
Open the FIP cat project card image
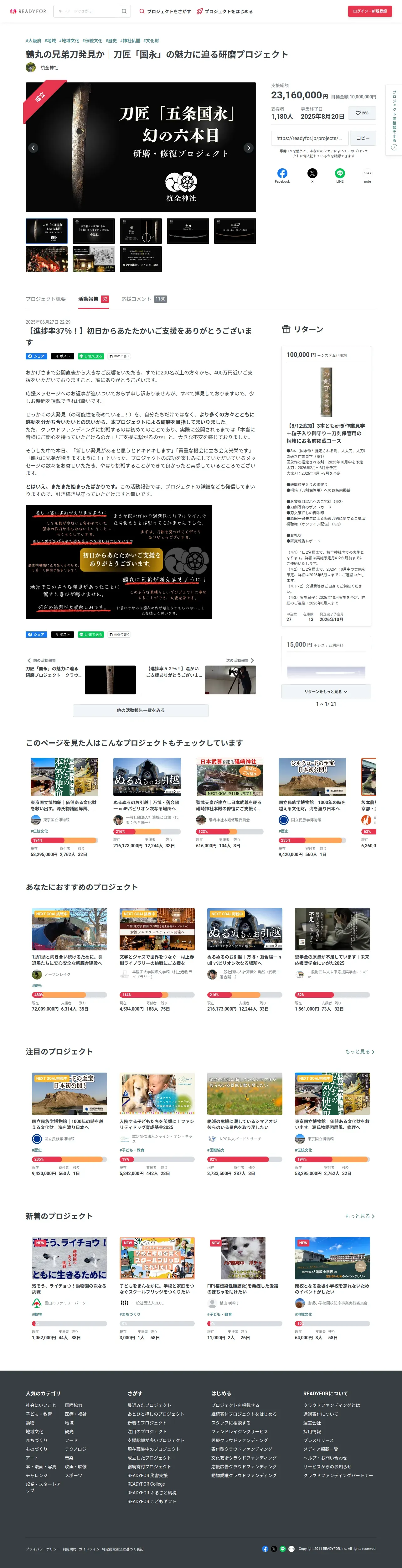(x=245, y=1258)
